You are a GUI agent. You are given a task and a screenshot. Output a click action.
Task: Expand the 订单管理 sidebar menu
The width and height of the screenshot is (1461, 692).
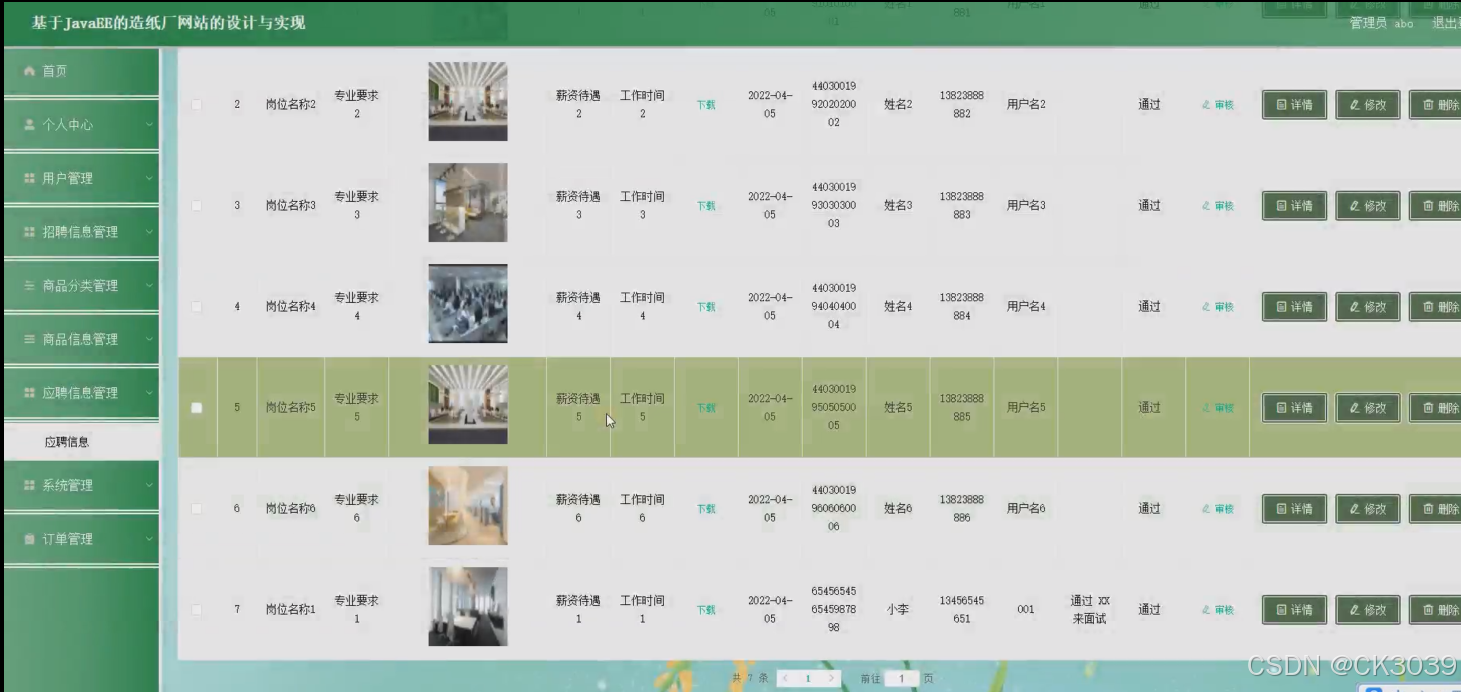tap(81, 539)
